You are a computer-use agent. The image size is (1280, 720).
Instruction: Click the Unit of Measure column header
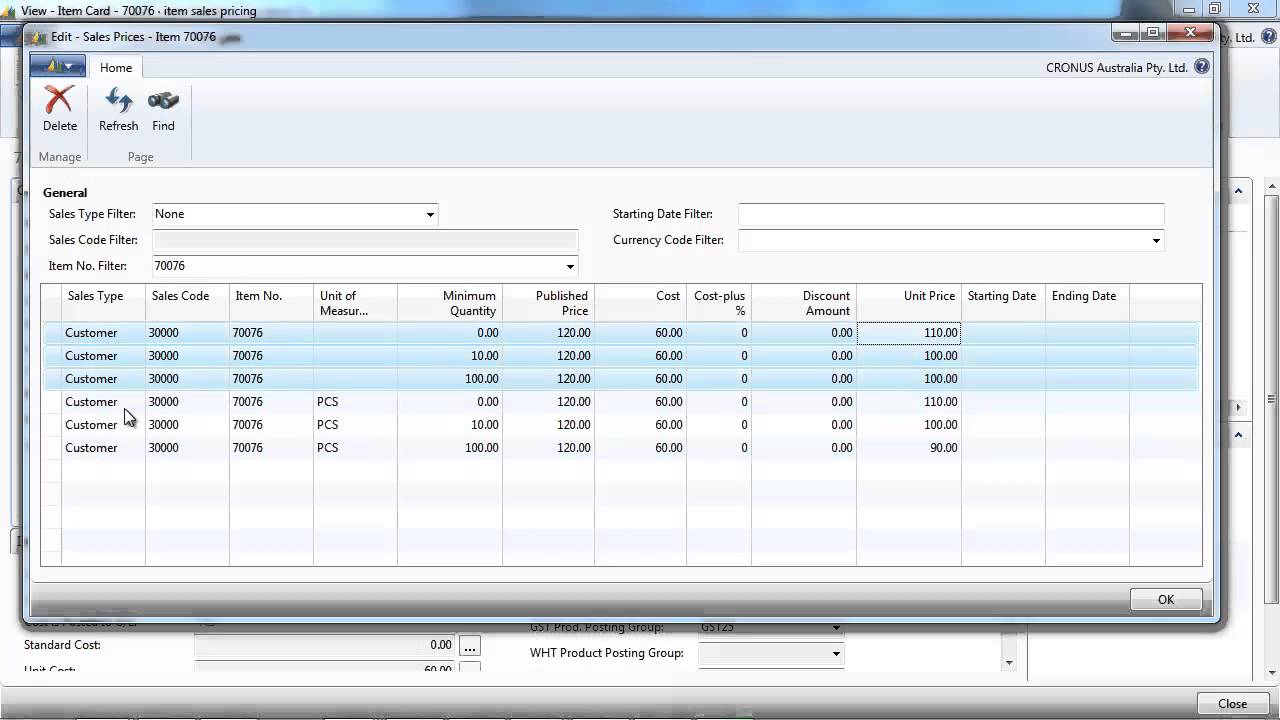pos(355,303)
